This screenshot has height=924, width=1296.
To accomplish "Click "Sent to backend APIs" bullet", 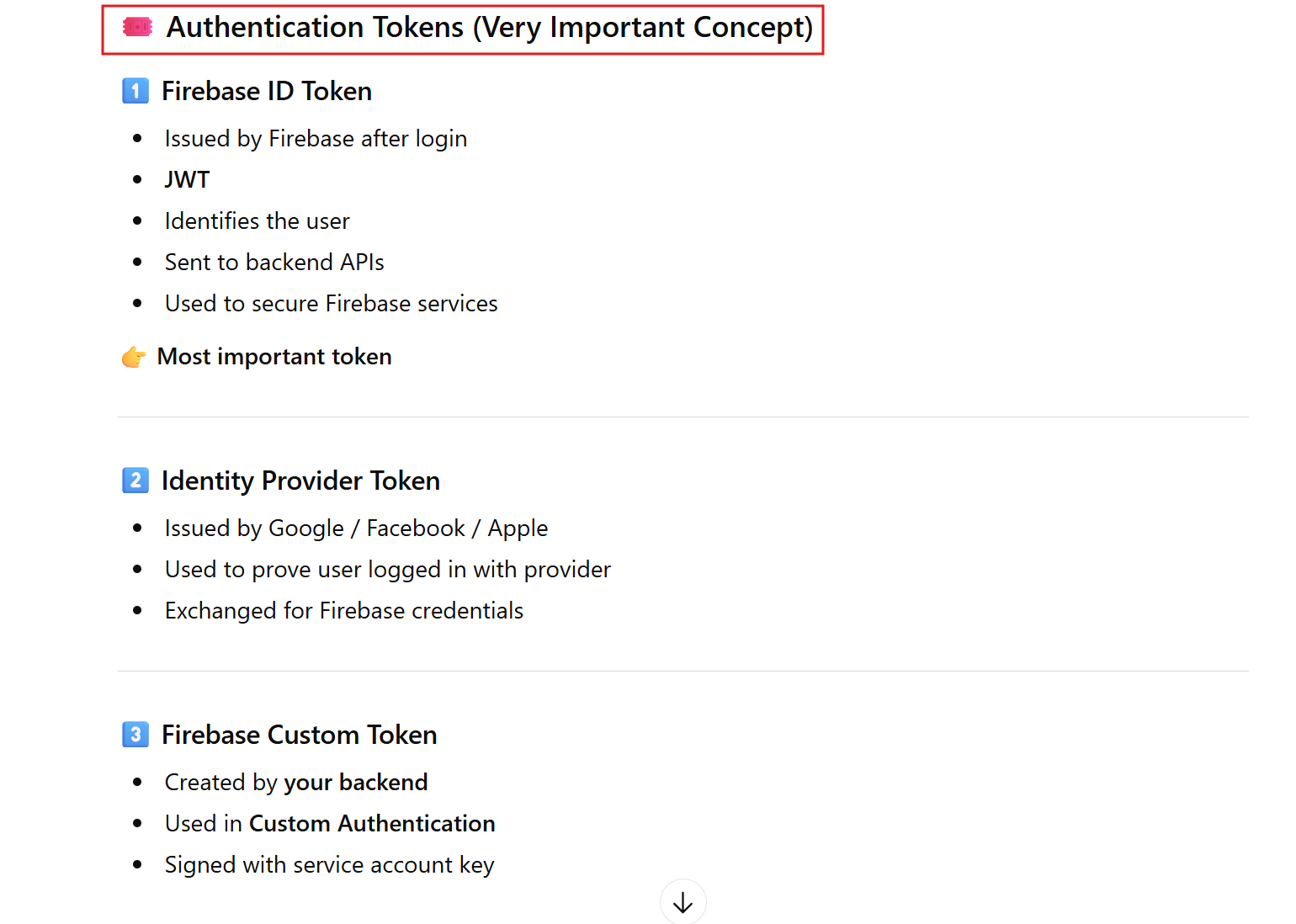I will 274,263.
